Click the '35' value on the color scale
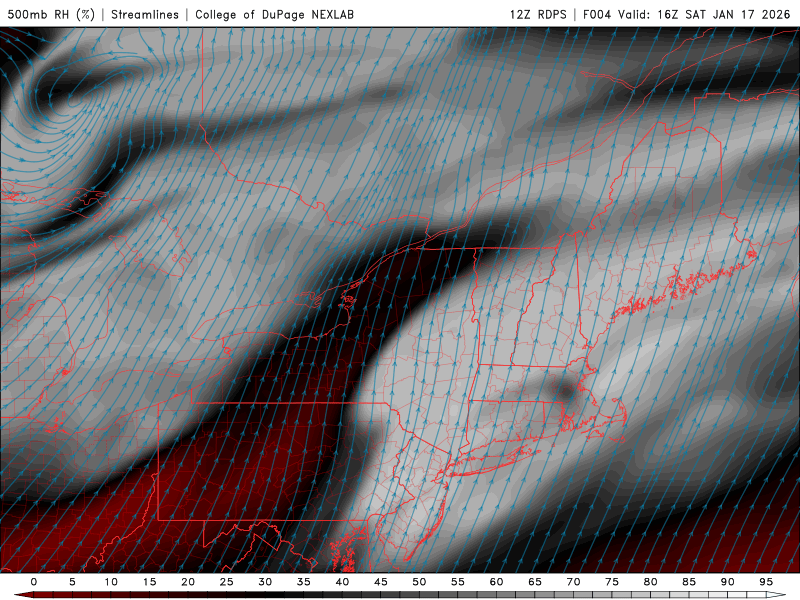Viewport: 800px width, 600px height. coord(304,582)
